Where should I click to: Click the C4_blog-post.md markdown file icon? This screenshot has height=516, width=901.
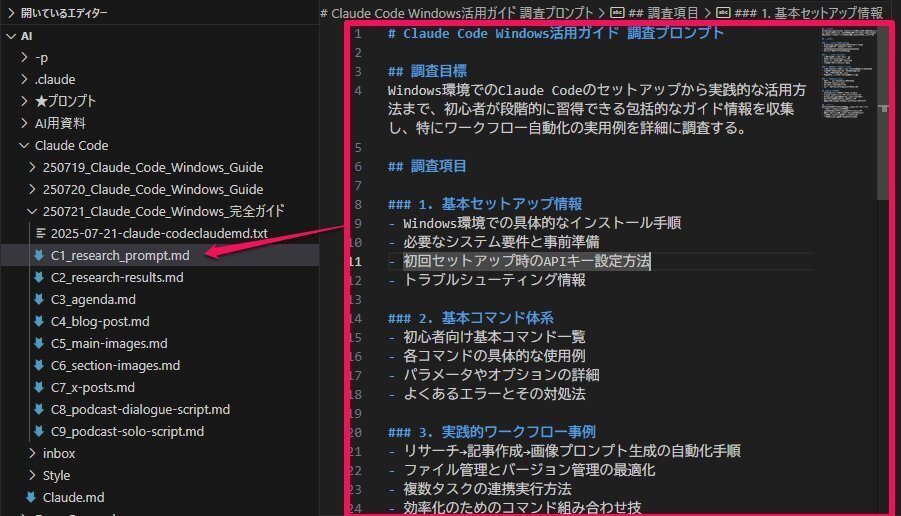tap(39, 321)
